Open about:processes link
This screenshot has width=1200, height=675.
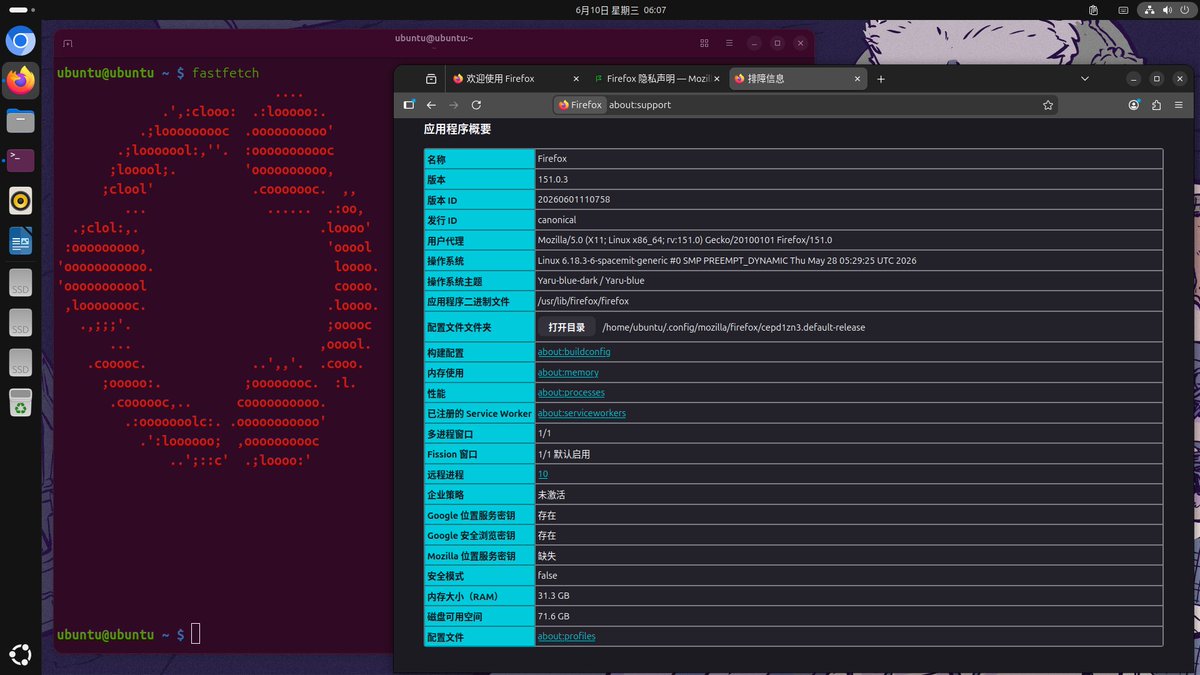[571, 393]
